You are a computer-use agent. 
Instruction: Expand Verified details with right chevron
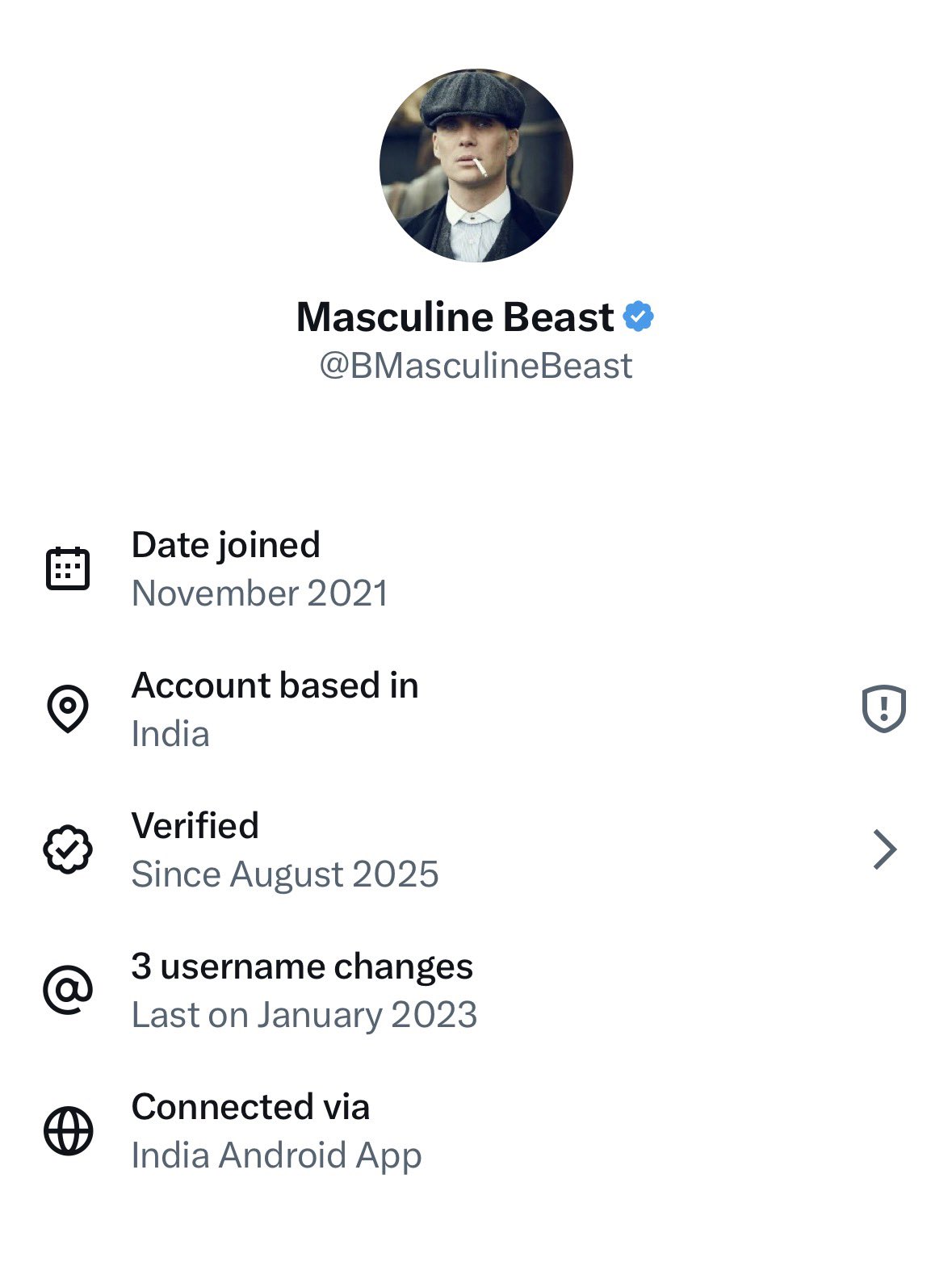click(x=885, y=849)
